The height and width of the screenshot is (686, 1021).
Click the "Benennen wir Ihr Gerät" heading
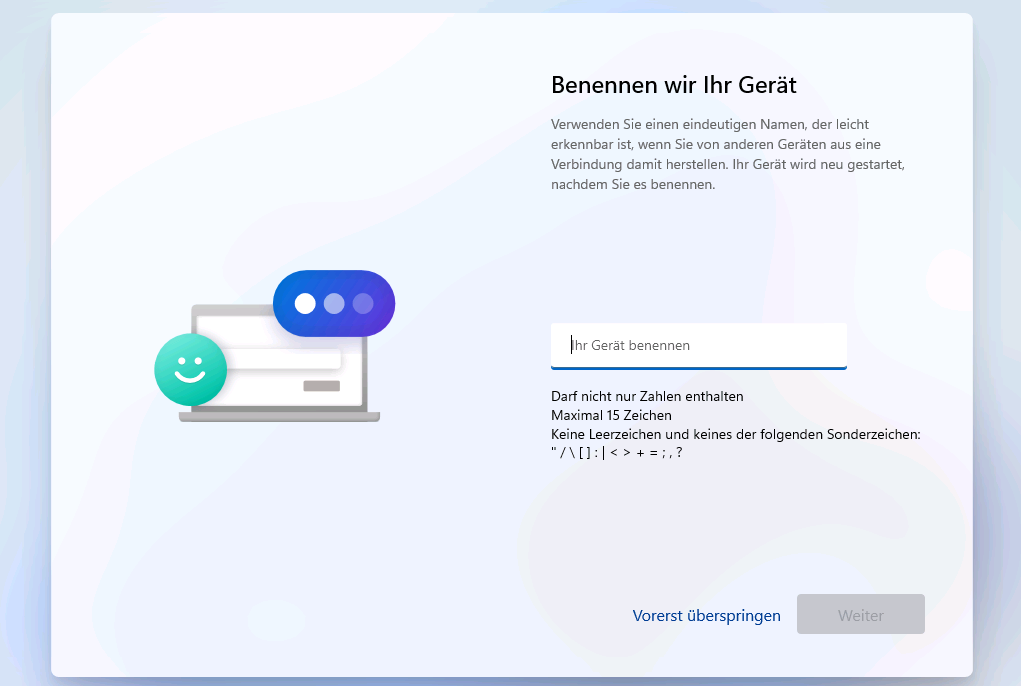coord(673,85)
